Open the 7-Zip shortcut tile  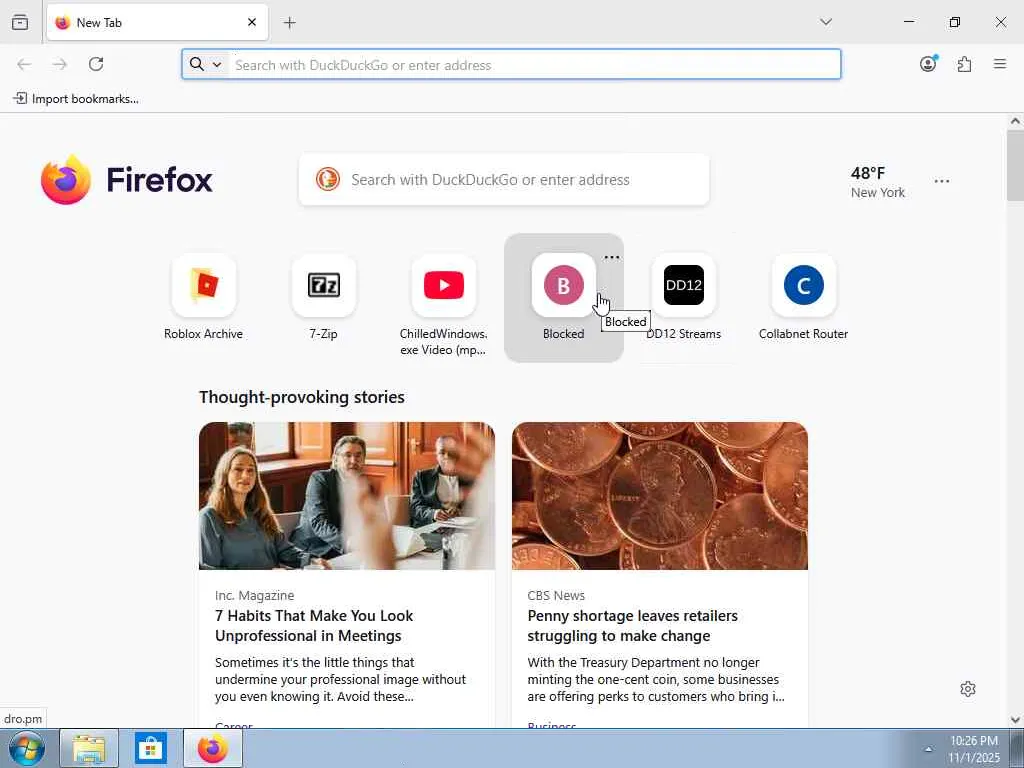coord(323,298)
